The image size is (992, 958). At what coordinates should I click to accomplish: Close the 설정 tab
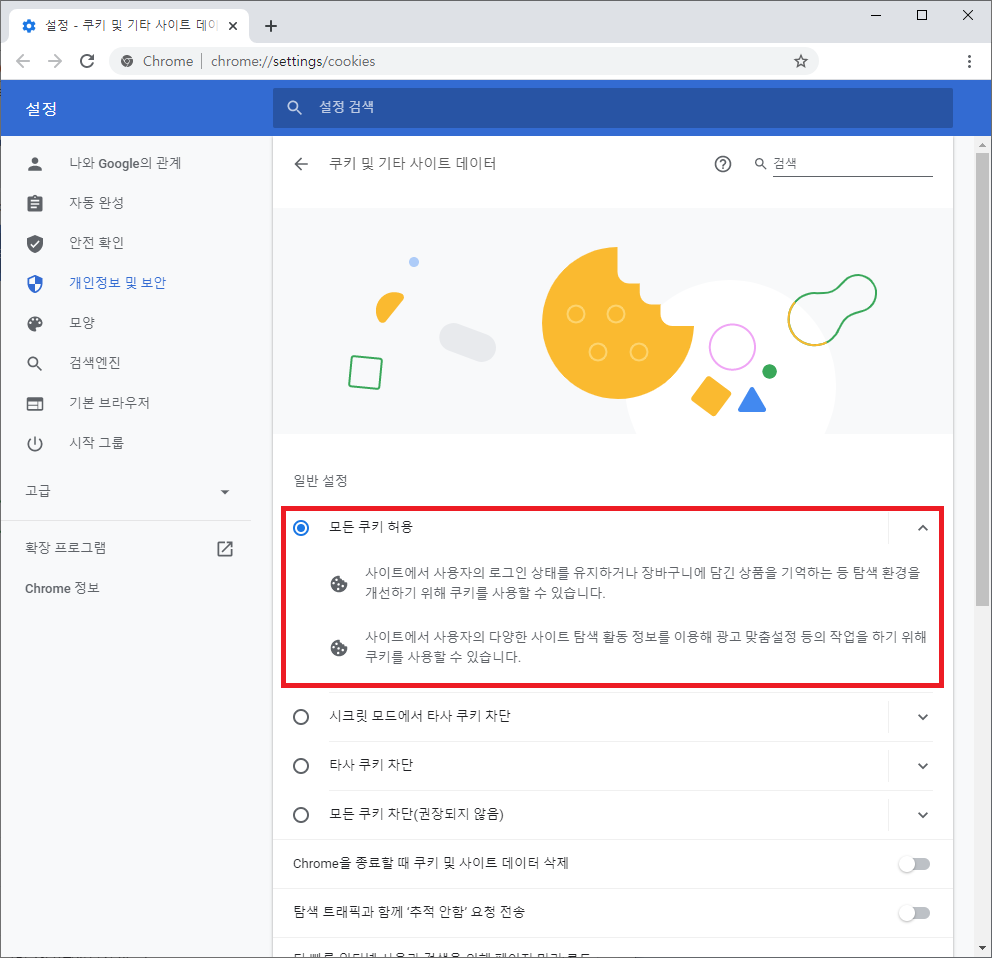233,26
